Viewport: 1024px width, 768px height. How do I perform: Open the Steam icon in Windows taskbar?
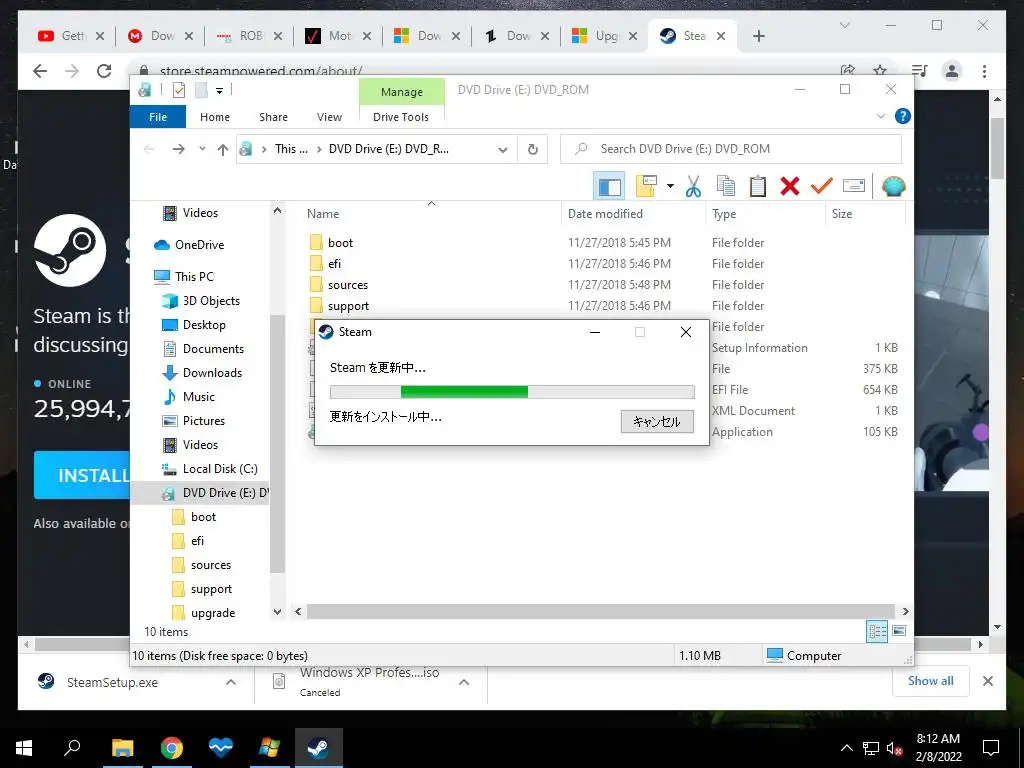tap(318, 748)
